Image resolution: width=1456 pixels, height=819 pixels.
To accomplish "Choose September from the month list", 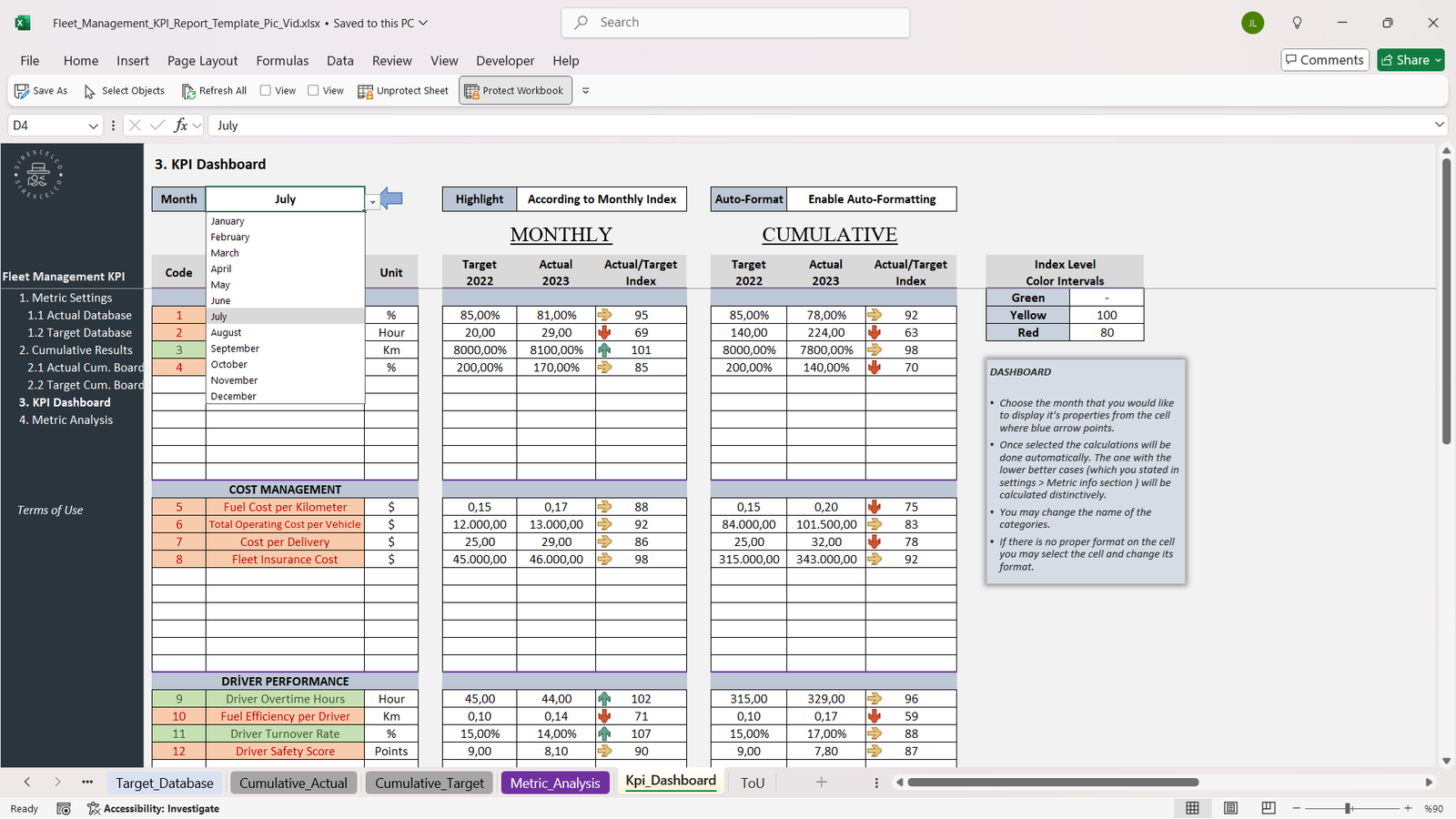I will coord(235,349).
